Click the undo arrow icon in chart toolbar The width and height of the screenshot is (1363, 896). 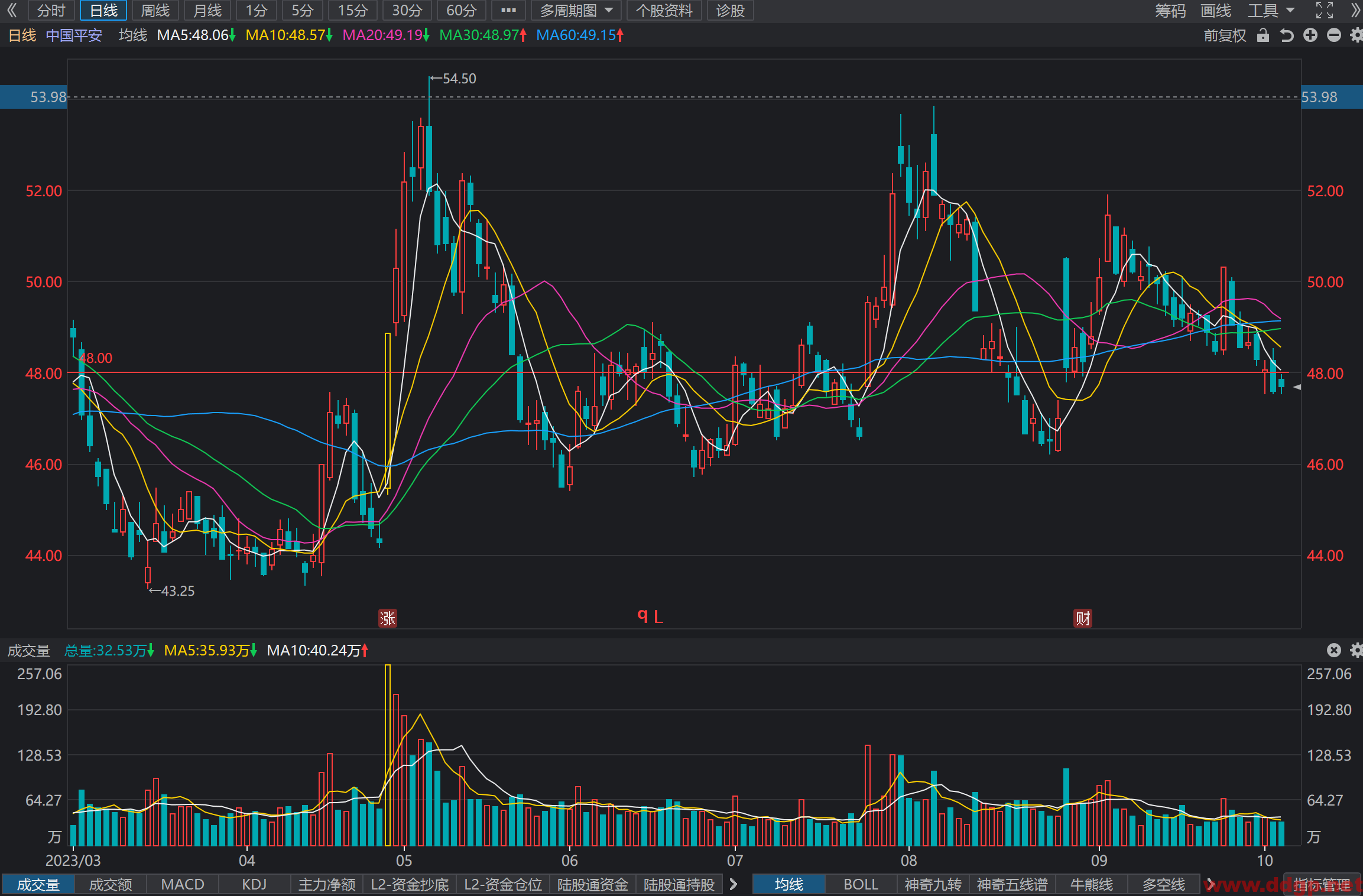point(1287,35)
